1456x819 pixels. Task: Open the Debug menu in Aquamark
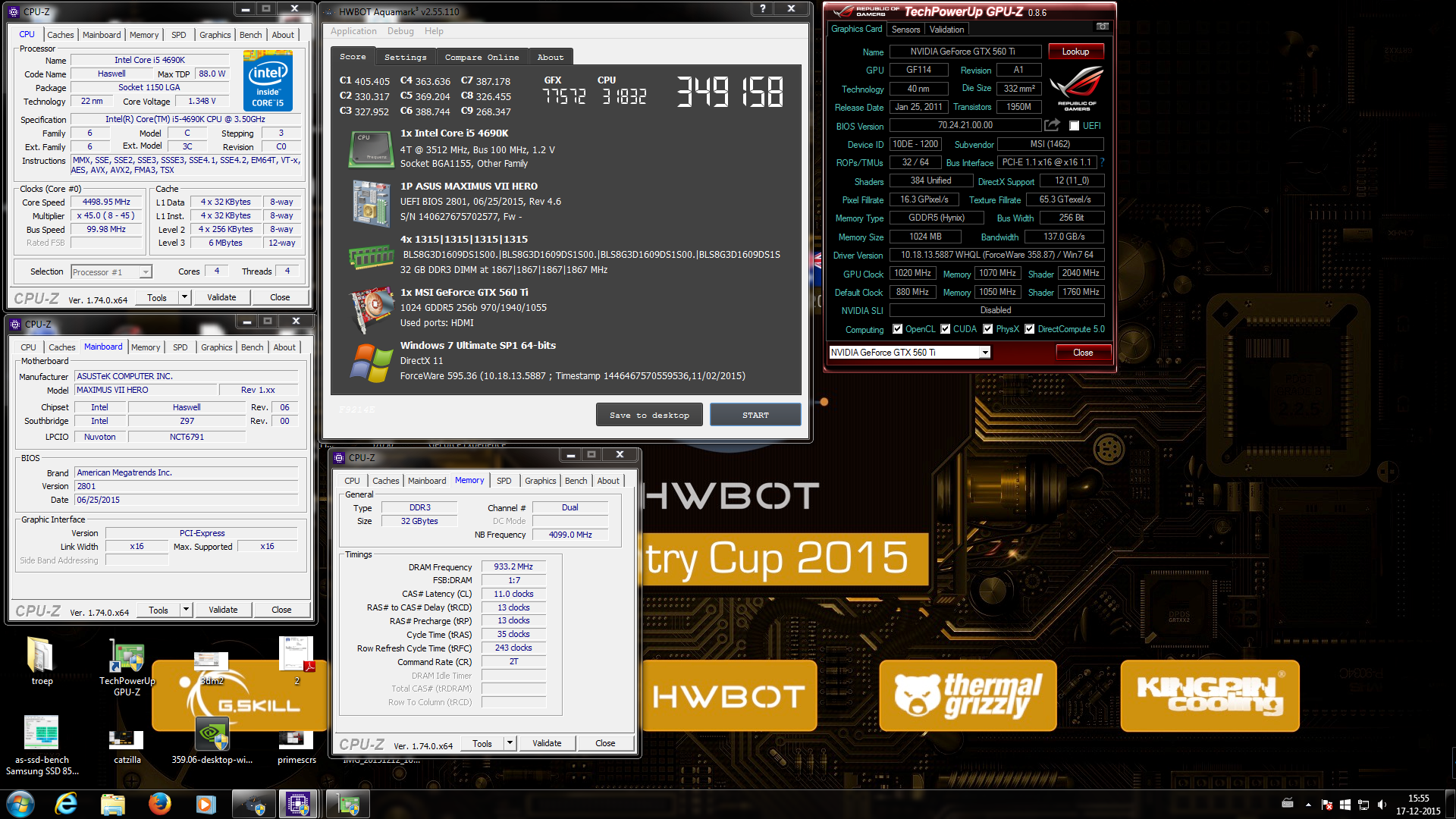tap(400, 31)
